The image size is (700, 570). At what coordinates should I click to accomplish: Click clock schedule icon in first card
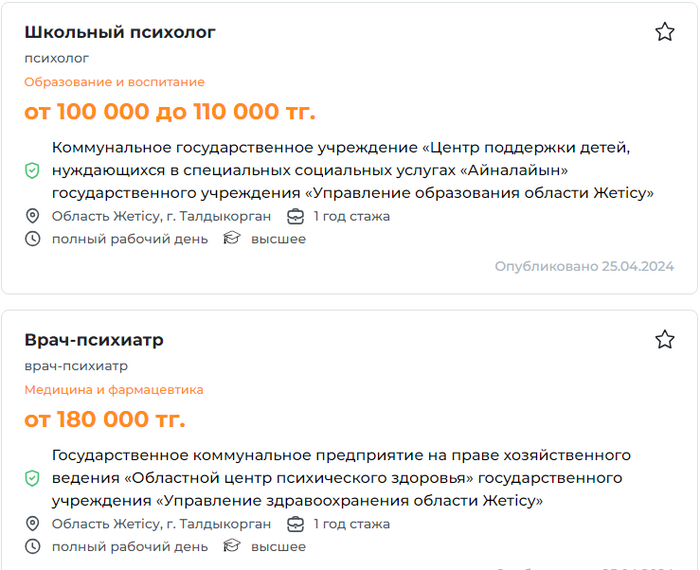coord(32,239)
